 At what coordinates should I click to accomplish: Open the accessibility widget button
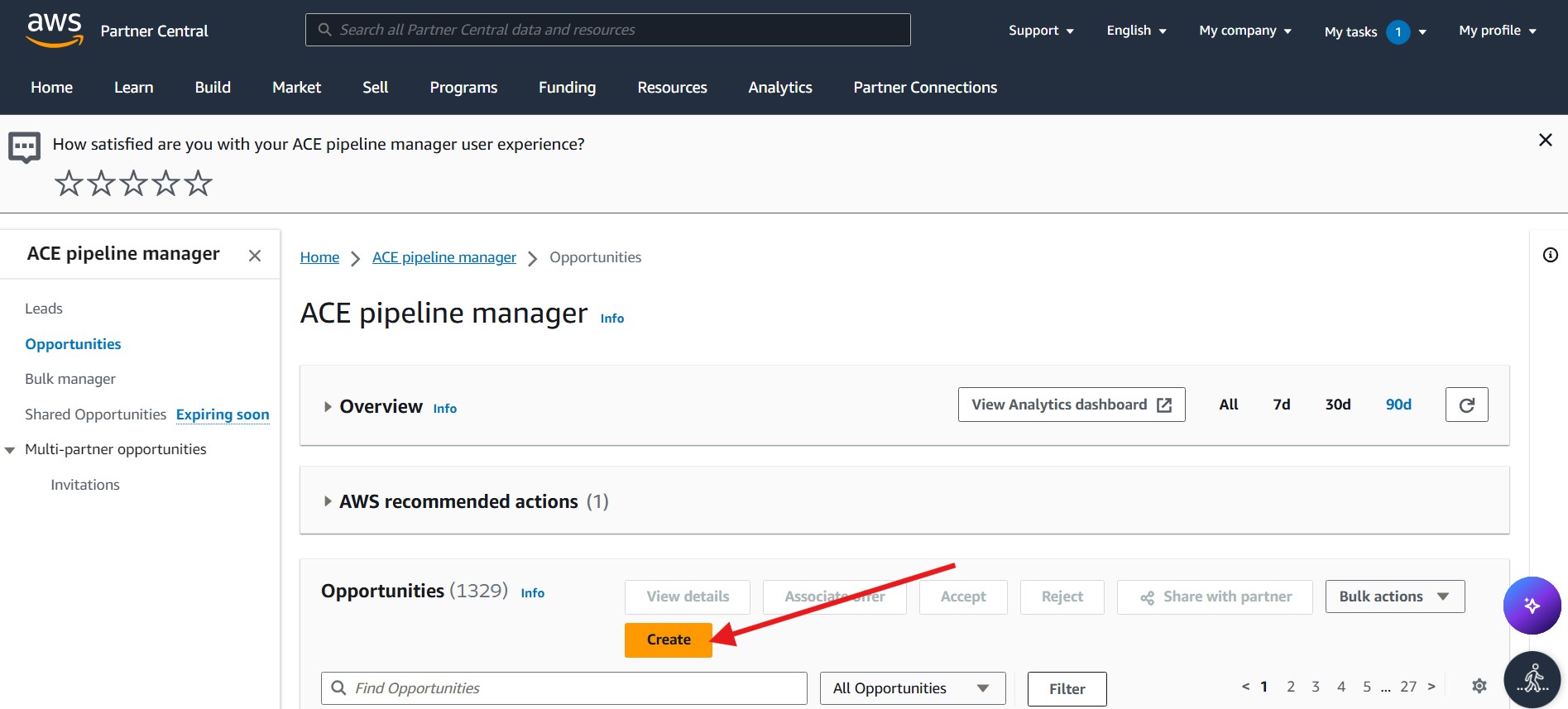[x=1532, y=680]
